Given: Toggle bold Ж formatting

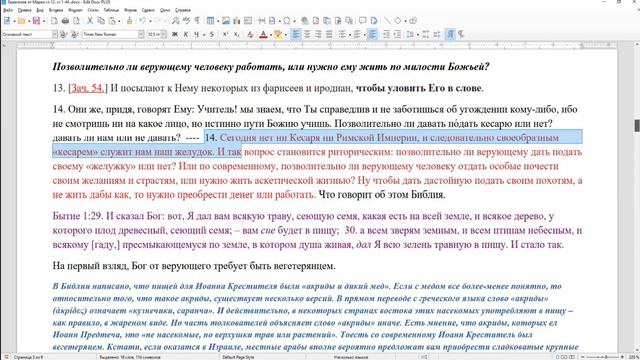Looking at the screenshot, I should coord(175,35).
